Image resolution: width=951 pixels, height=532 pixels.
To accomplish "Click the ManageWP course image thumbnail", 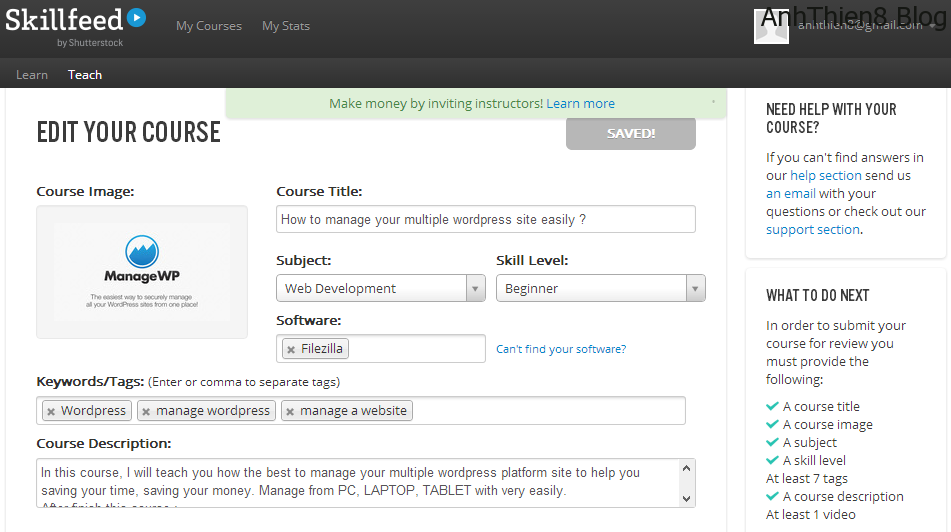I will coord(142,272).
